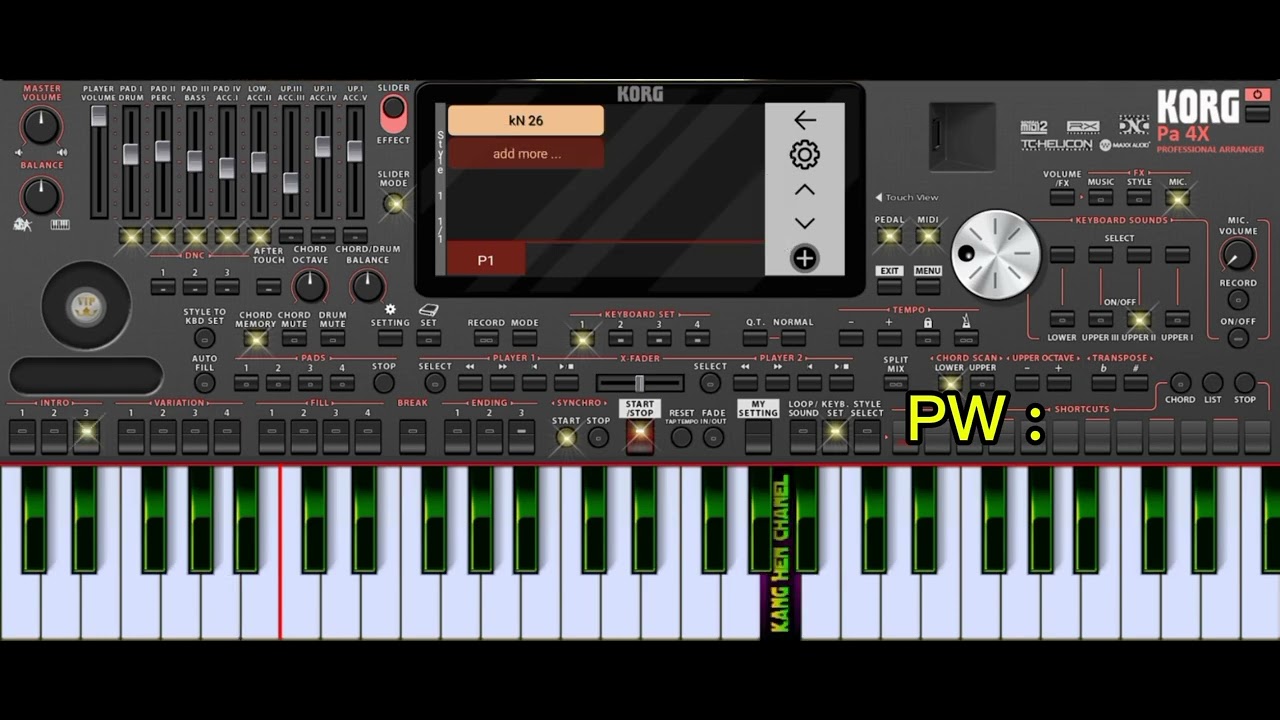Click the Ending 3 button

tap(521, 436)
